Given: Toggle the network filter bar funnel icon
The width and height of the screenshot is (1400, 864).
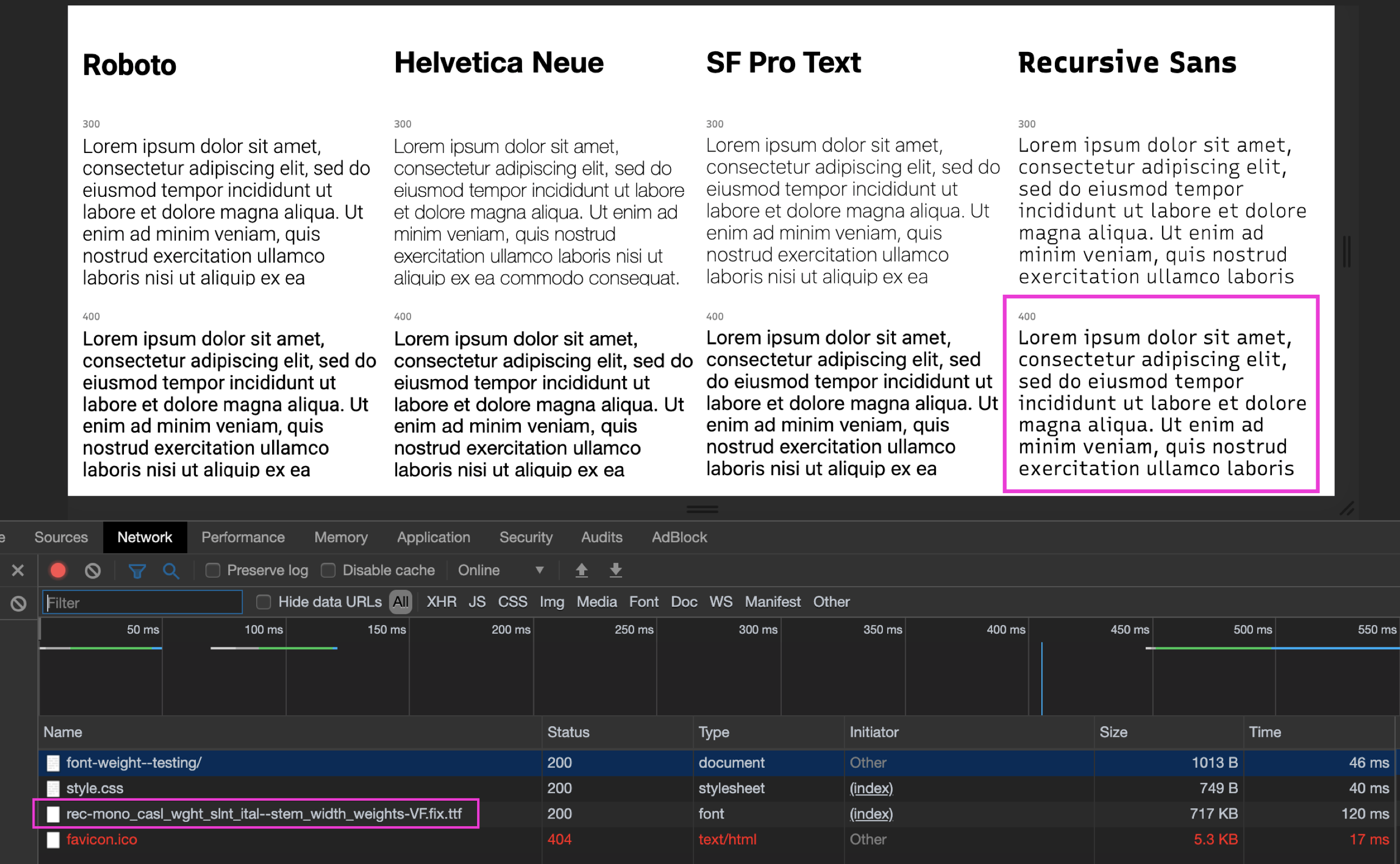Looking at the screenshot, I should pos(137,570).
